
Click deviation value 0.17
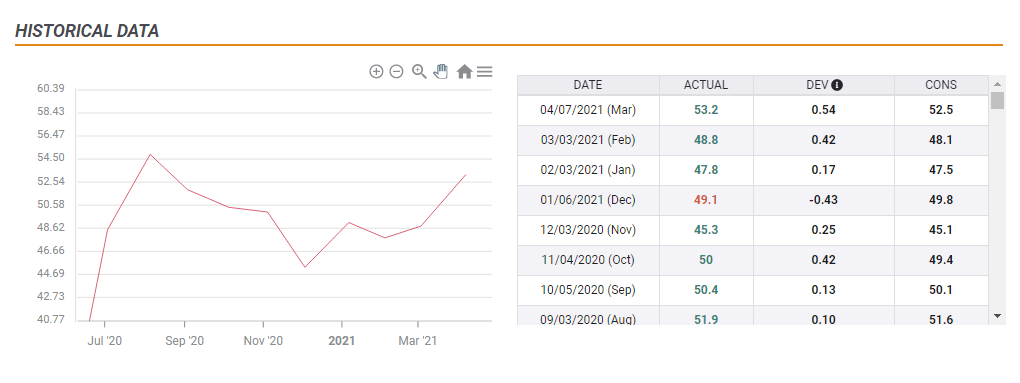pyautogui.click(x=824, y=170)
